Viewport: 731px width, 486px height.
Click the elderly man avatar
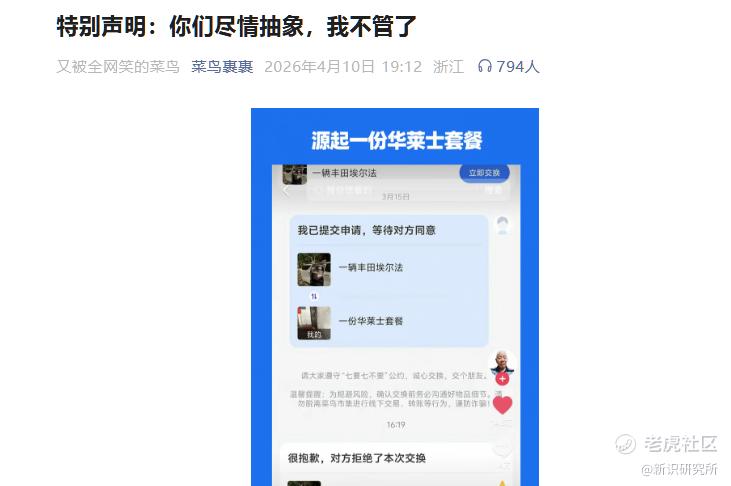coord(502,361)
